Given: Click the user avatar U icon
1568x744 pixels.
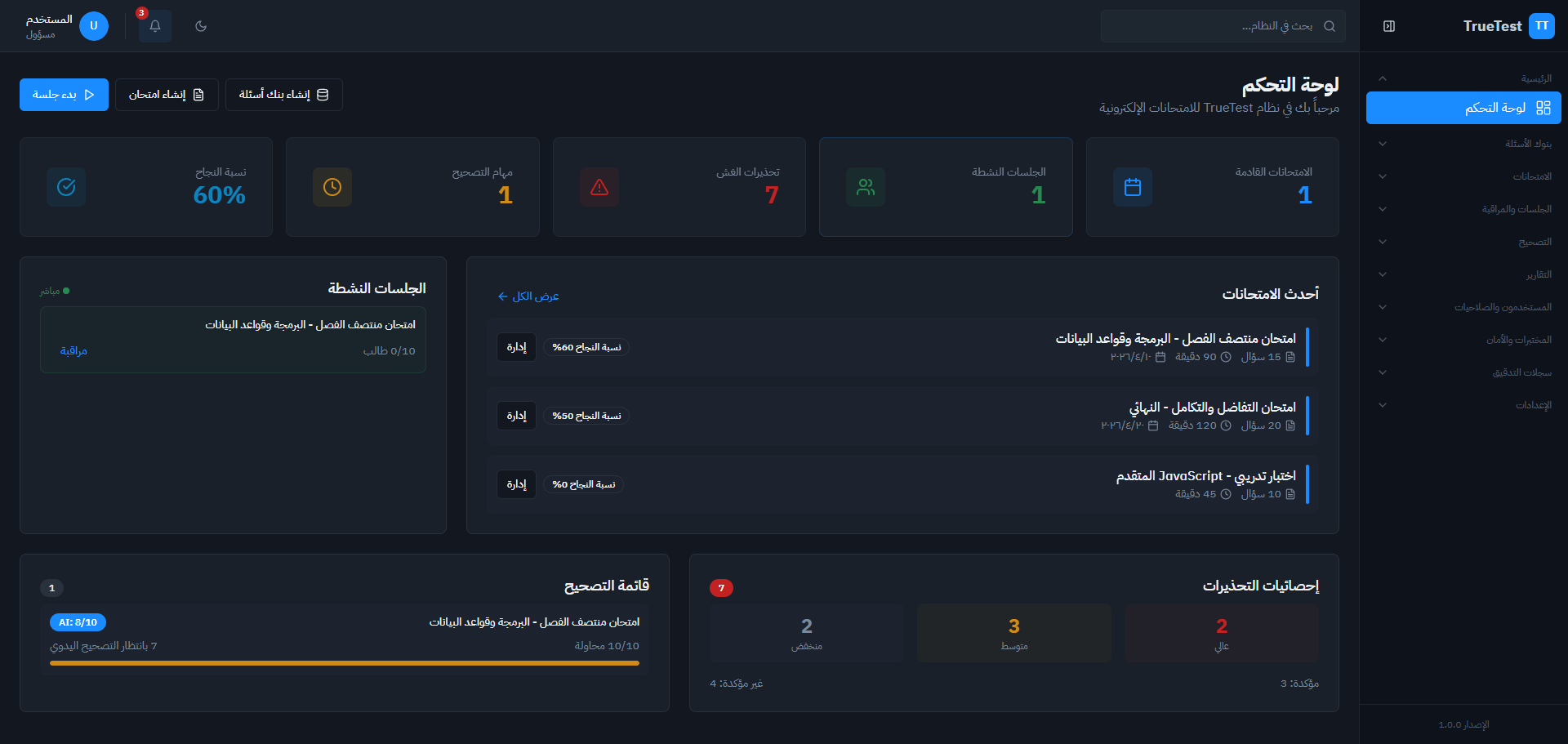Looking at the screenshot, I should 94,26.
